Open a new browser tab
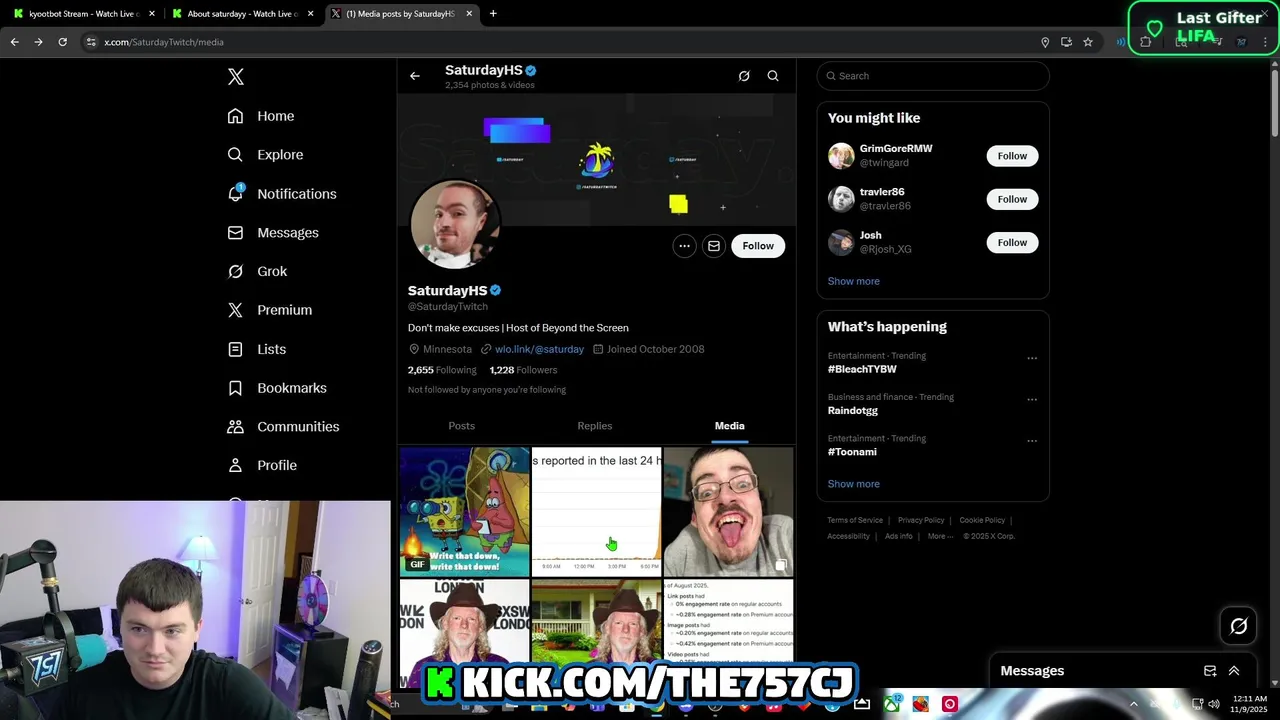 coord(493,14)
